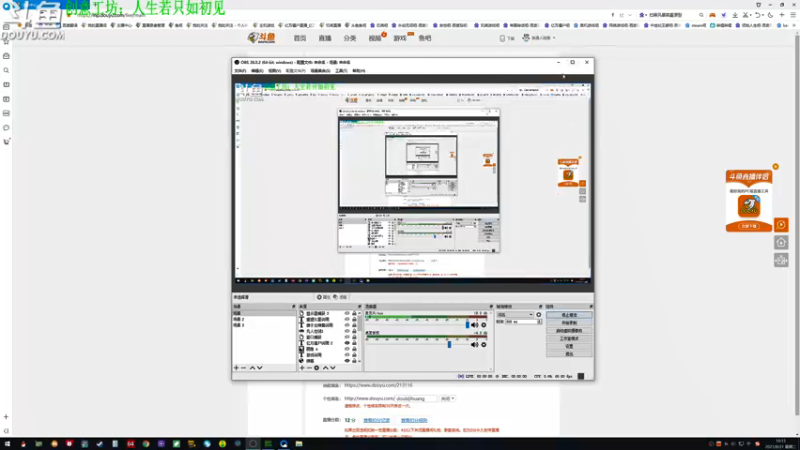Click the OBS icon on taskbar

(253, 444)
